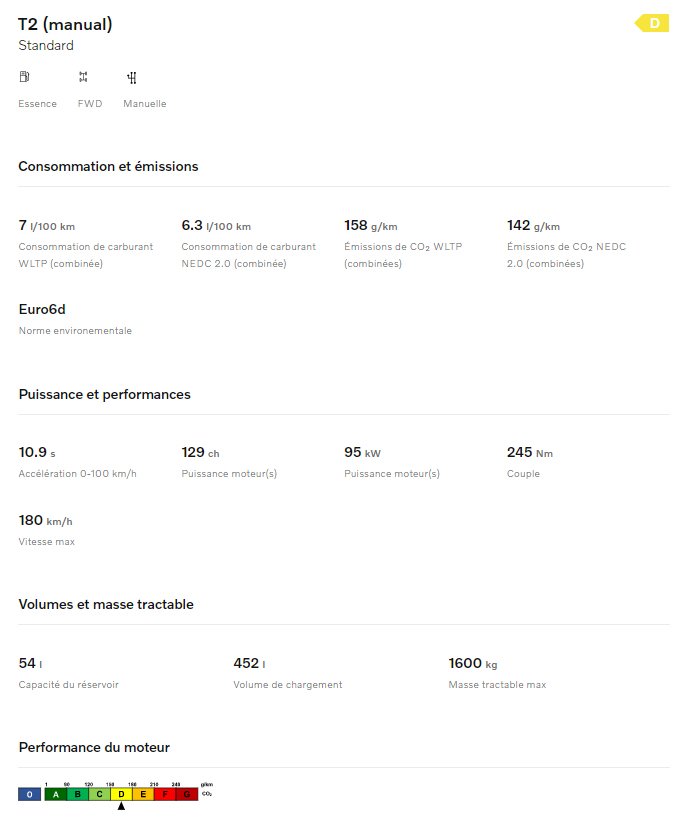This screenshot has width=689, height=821.
Task: Click the FWD drivetrain icon
Action: [83, 77]
